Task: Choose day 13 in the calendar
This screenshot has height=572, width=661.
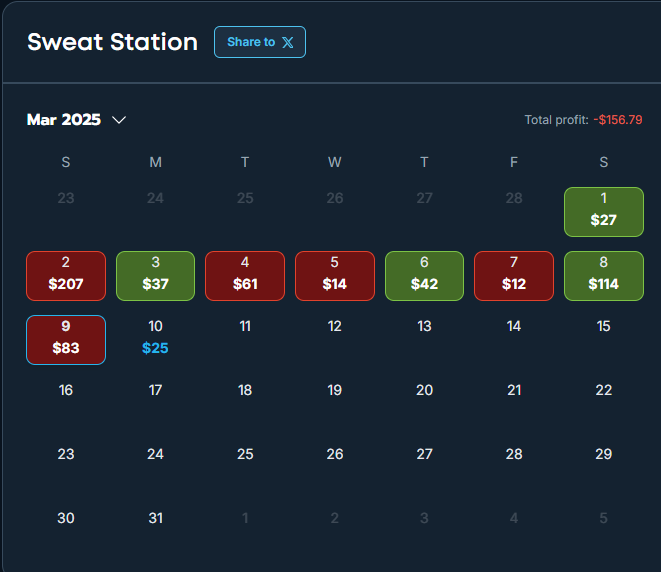Action: point(425,326)
